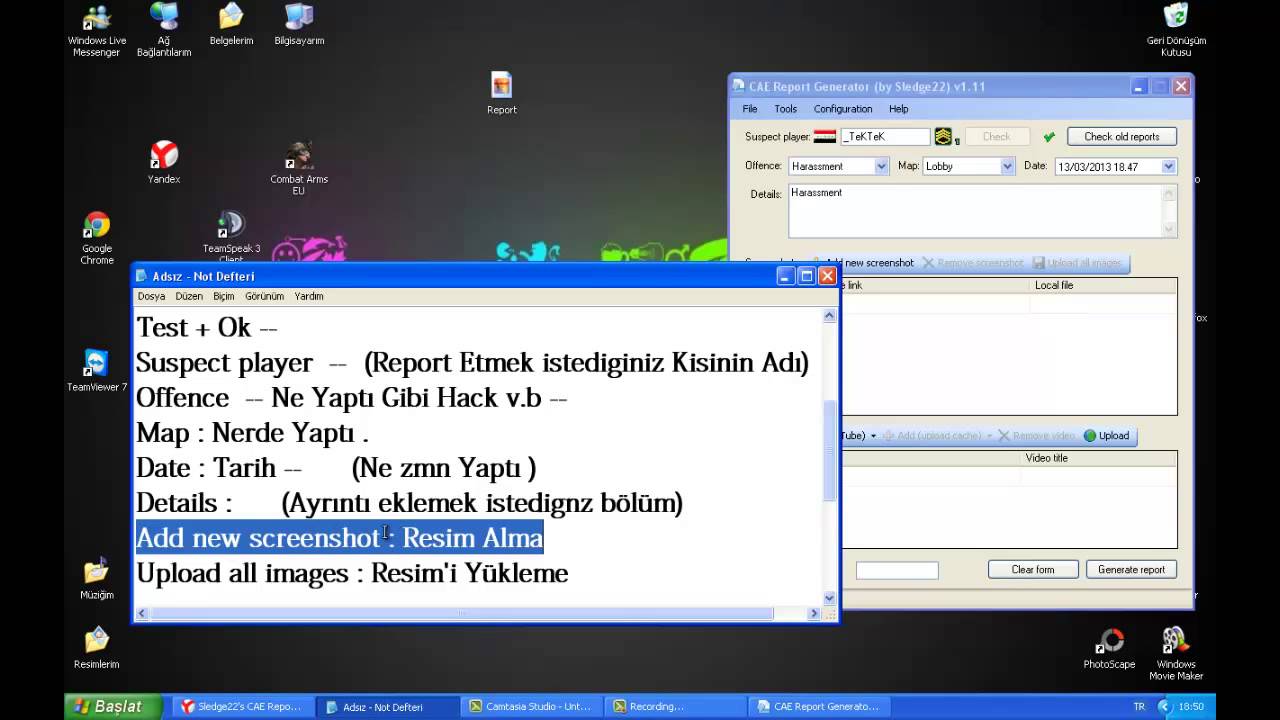Viewport: 1280px width, 720px height.
Task: Switch to Sledge22's CAE Repo taskbar item
Action: (x=241, y=707)
